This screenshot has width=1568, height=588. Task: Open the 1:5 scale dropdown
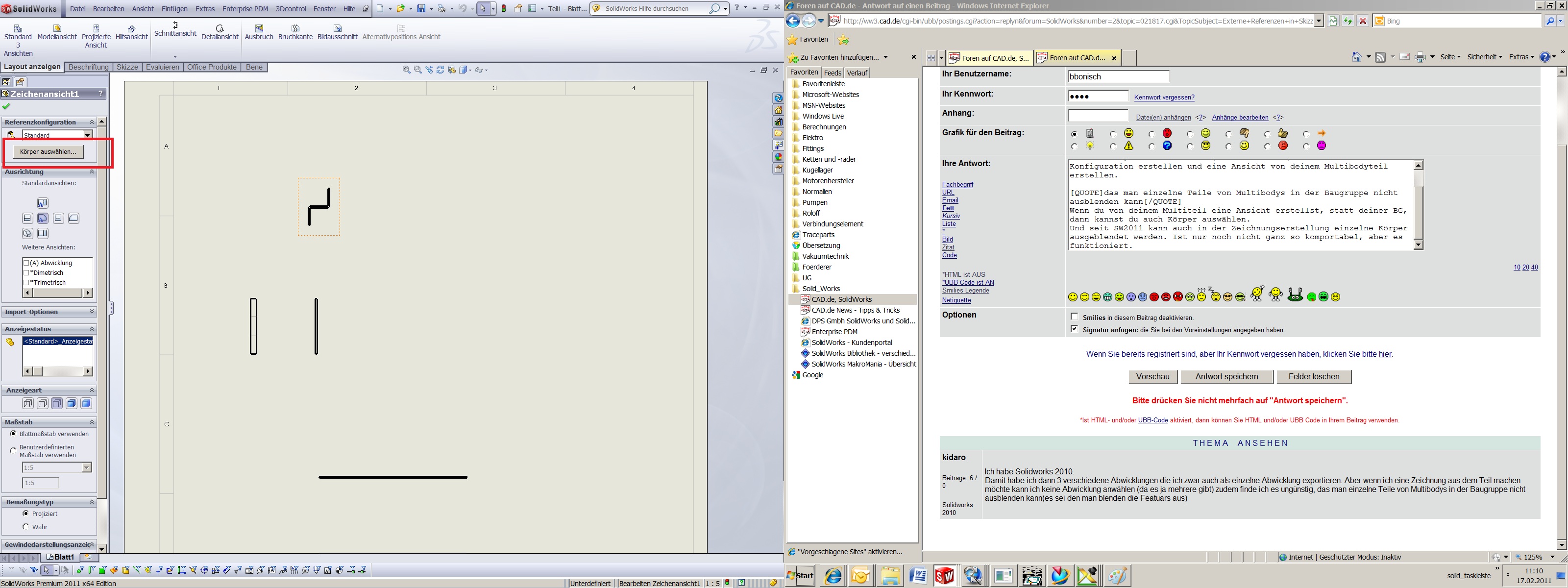[86, 467]
